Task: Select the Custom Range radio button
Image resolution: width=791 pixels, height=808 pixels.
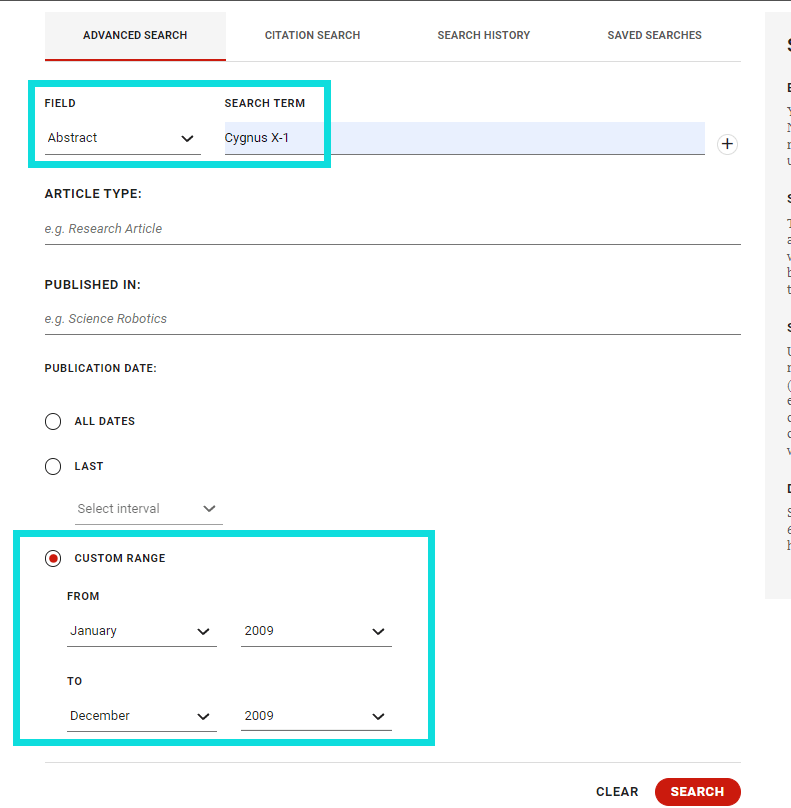Action: pyautogui.click(x=53, y=558)
